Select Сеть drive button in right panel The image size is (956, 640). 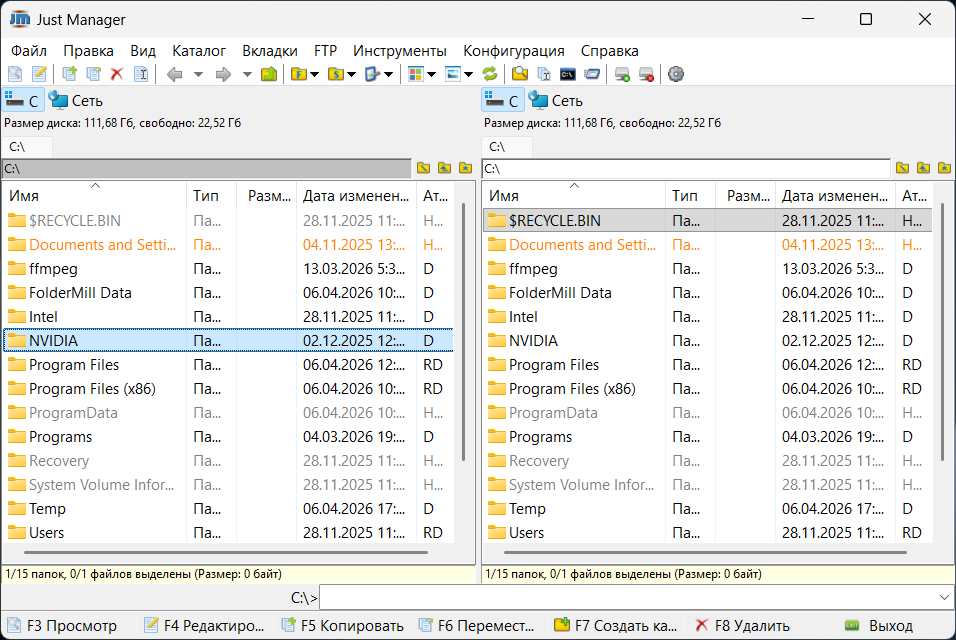click(555, 101)
